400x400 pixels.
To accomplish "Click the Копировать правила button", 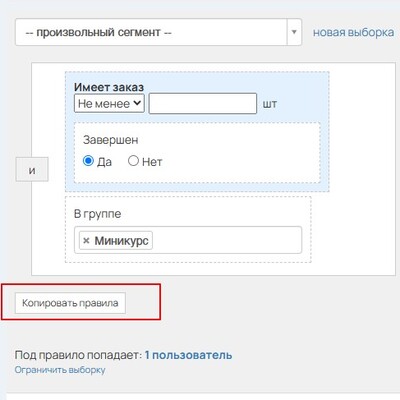I will coord(70,303).
